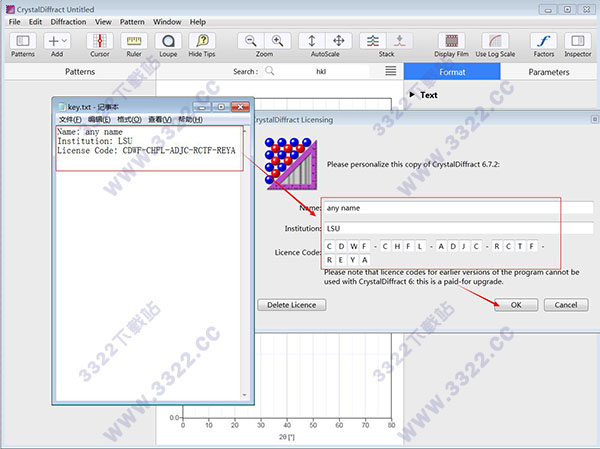Click the Hide Tips icon
The image size is (600, 449).
pyautogui.click(x=202, y=41)
